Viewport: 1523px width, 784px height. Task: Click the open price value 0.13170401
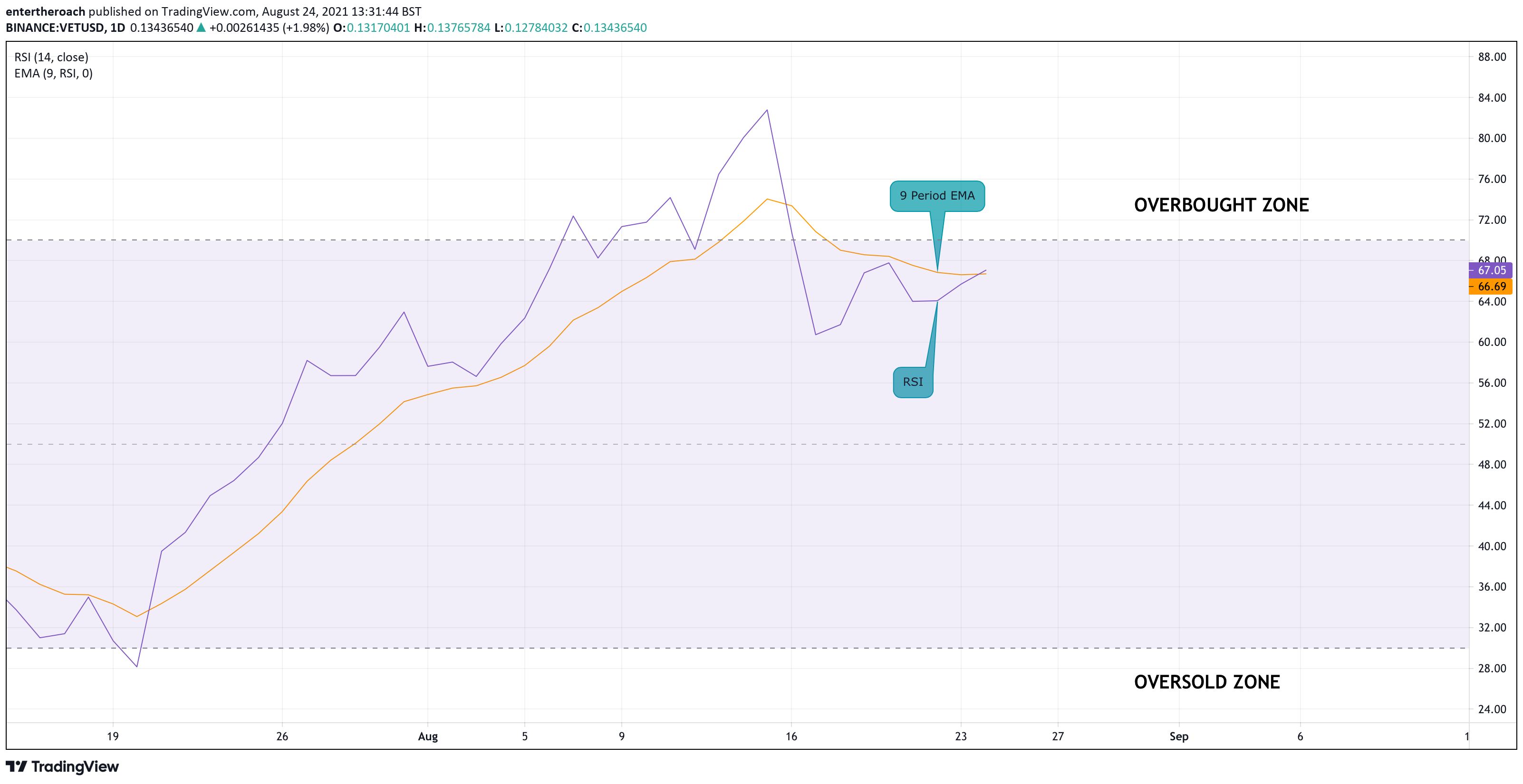click(x=378, y=28)
